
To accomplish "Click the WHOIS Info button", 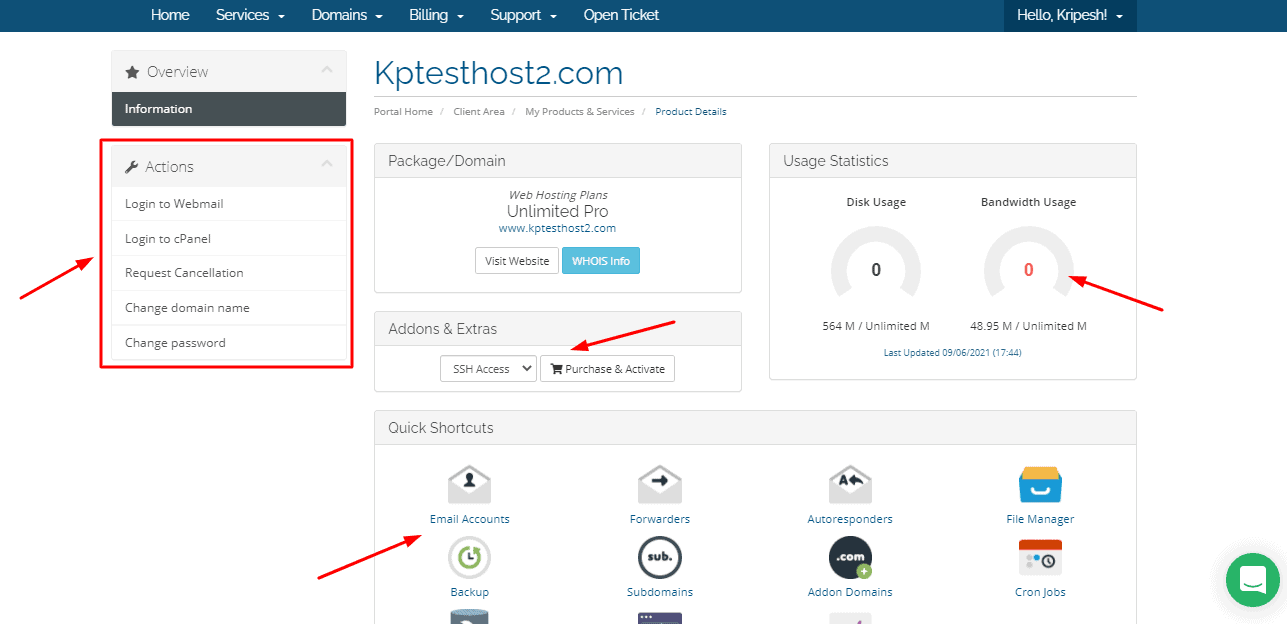I will pyautogui.click(x=600, y=261).
